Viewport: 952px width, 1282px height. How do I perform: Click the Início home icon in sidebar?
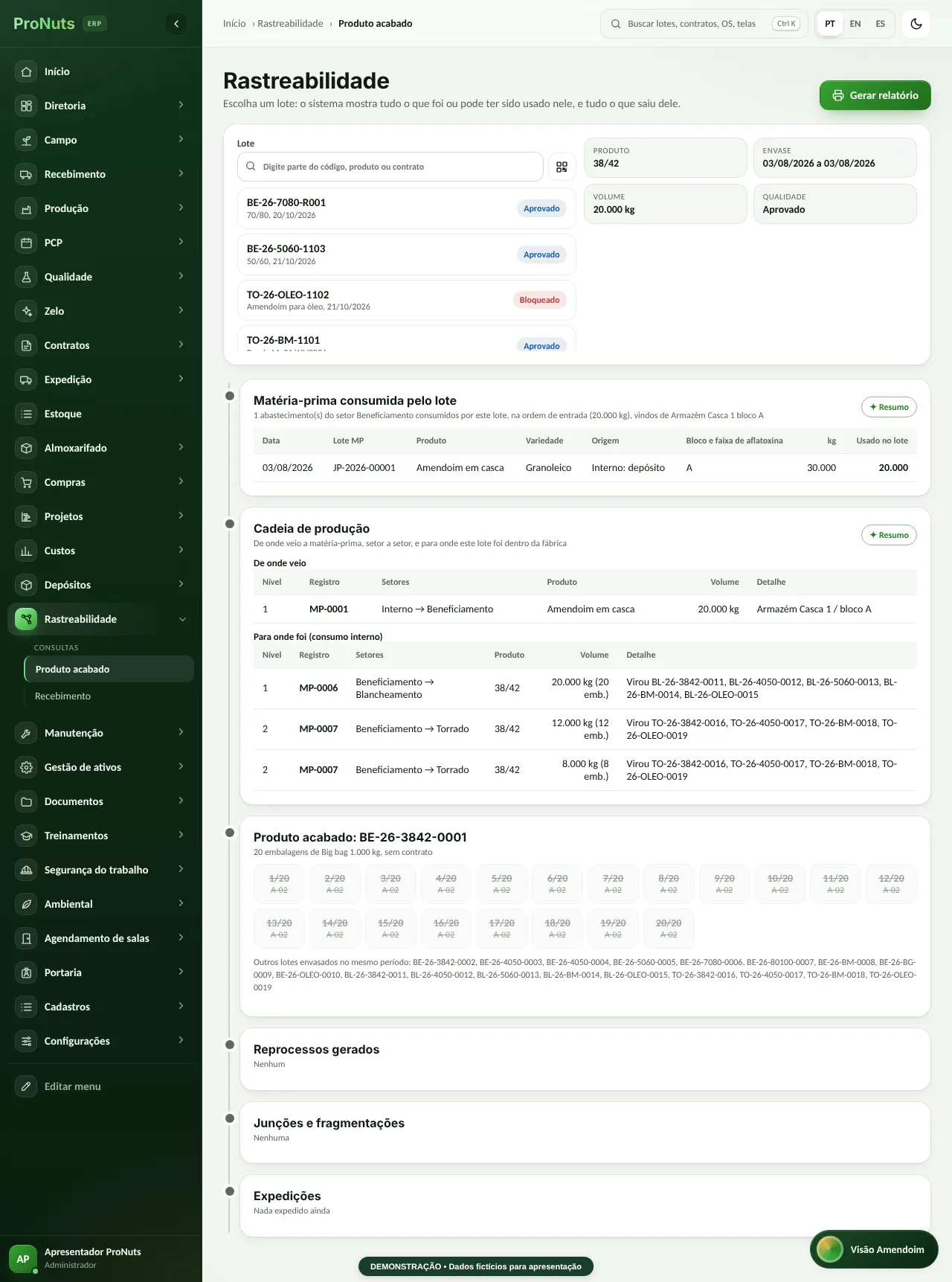click(26, 71)
